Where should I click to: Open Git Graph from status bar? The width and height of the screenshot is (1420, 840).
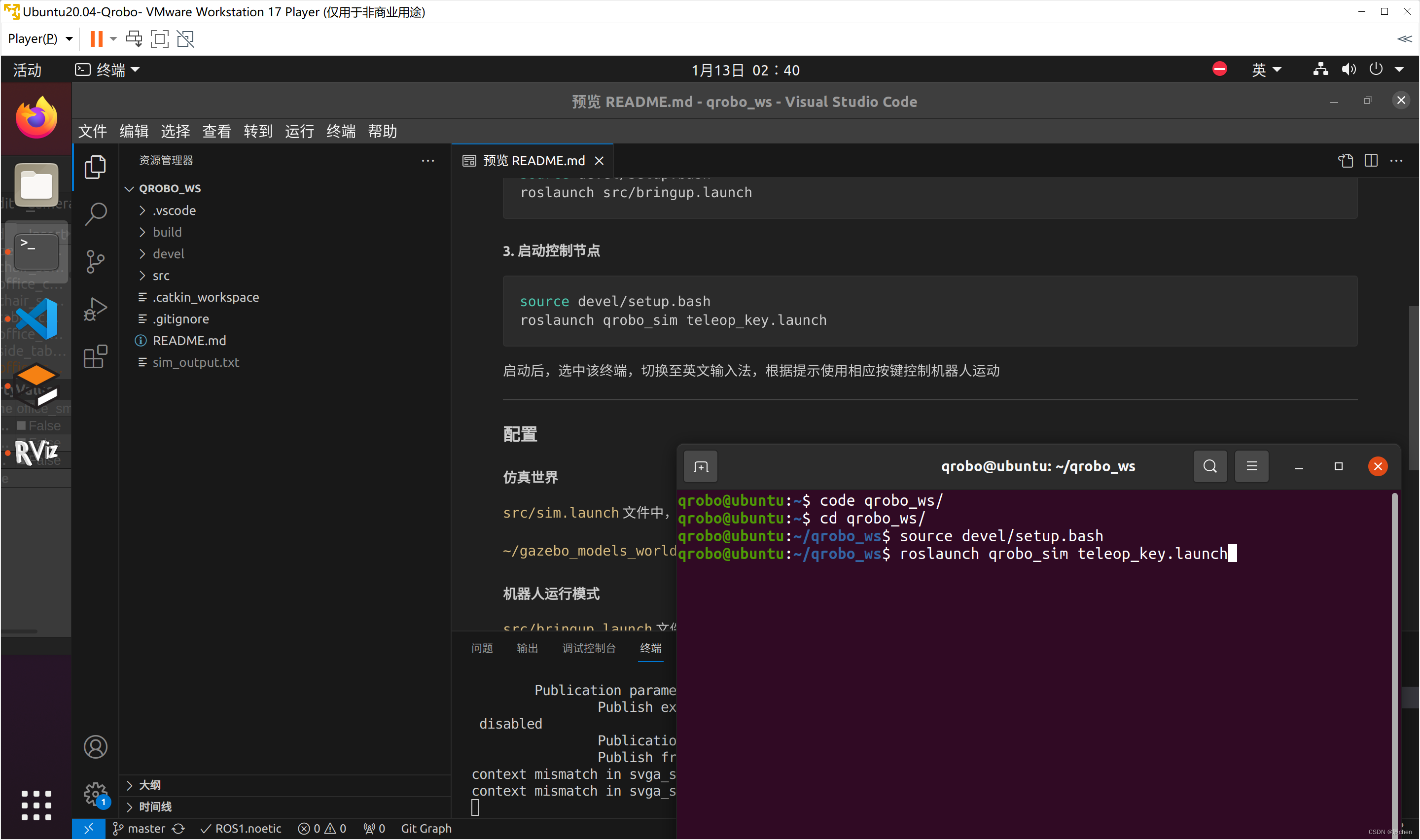(426, 828)
